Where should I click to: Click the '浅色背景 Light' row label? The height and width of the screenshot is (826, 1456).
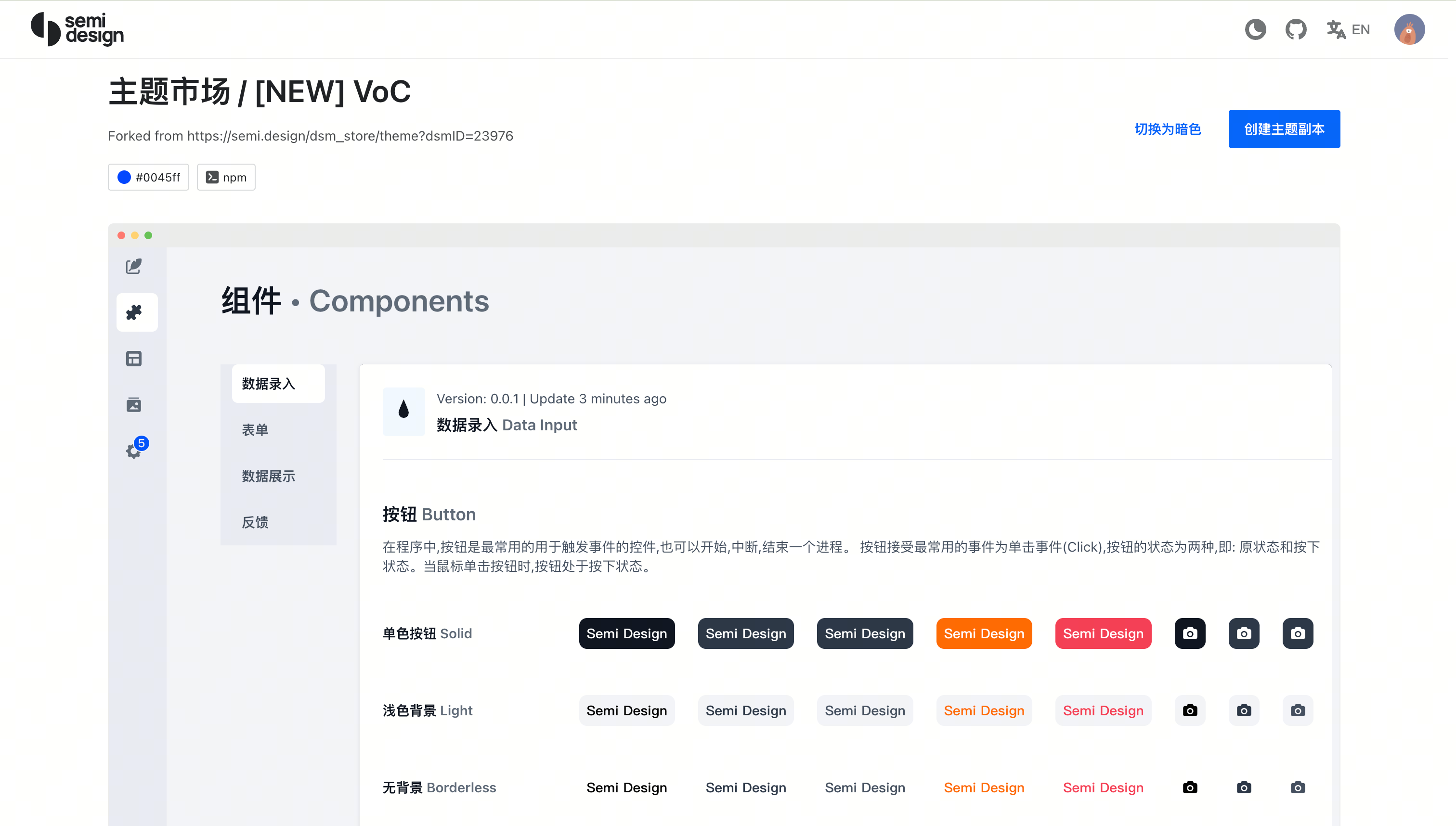[x=427, y=710]
